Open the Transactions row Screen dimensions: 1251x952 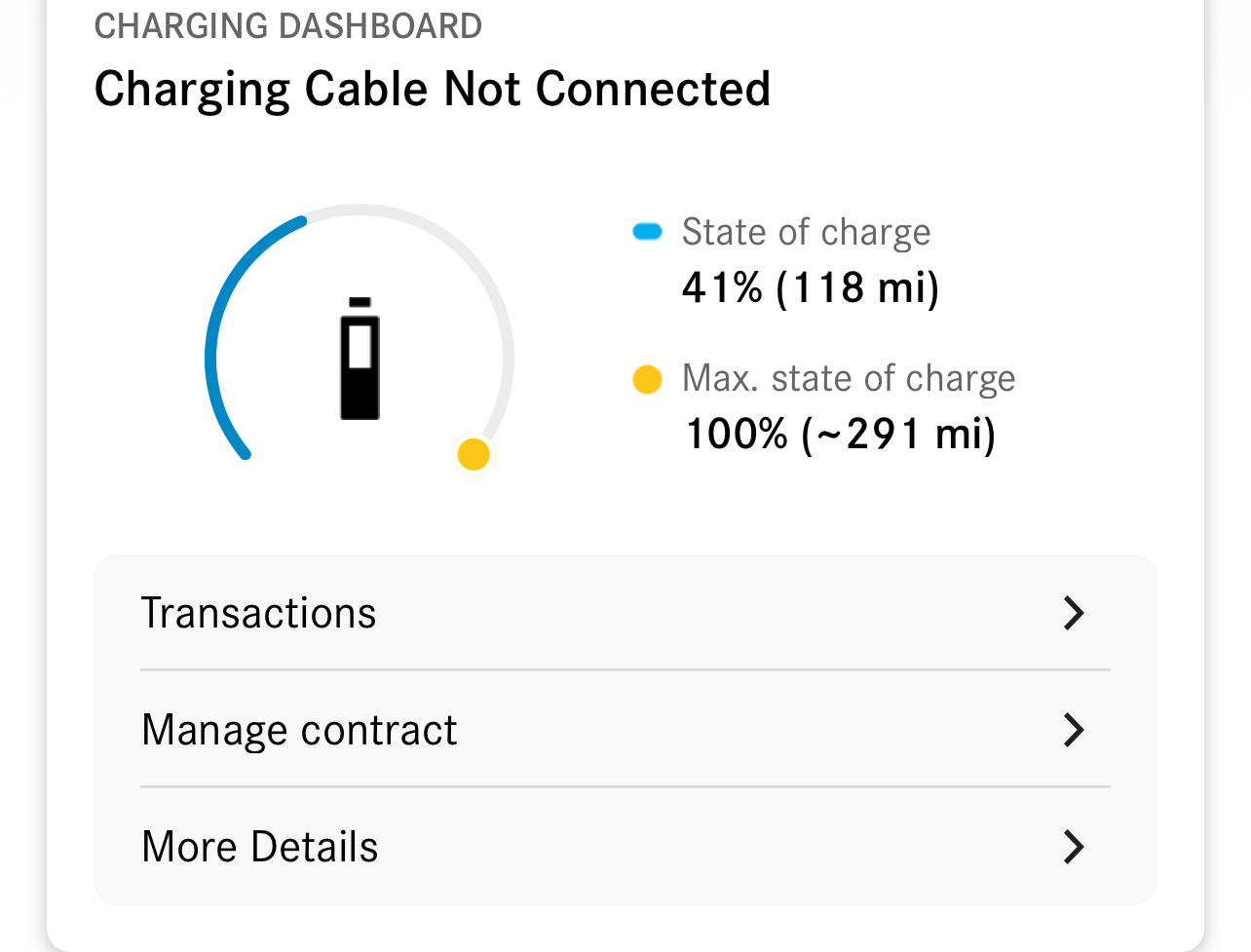pos(625,613)
